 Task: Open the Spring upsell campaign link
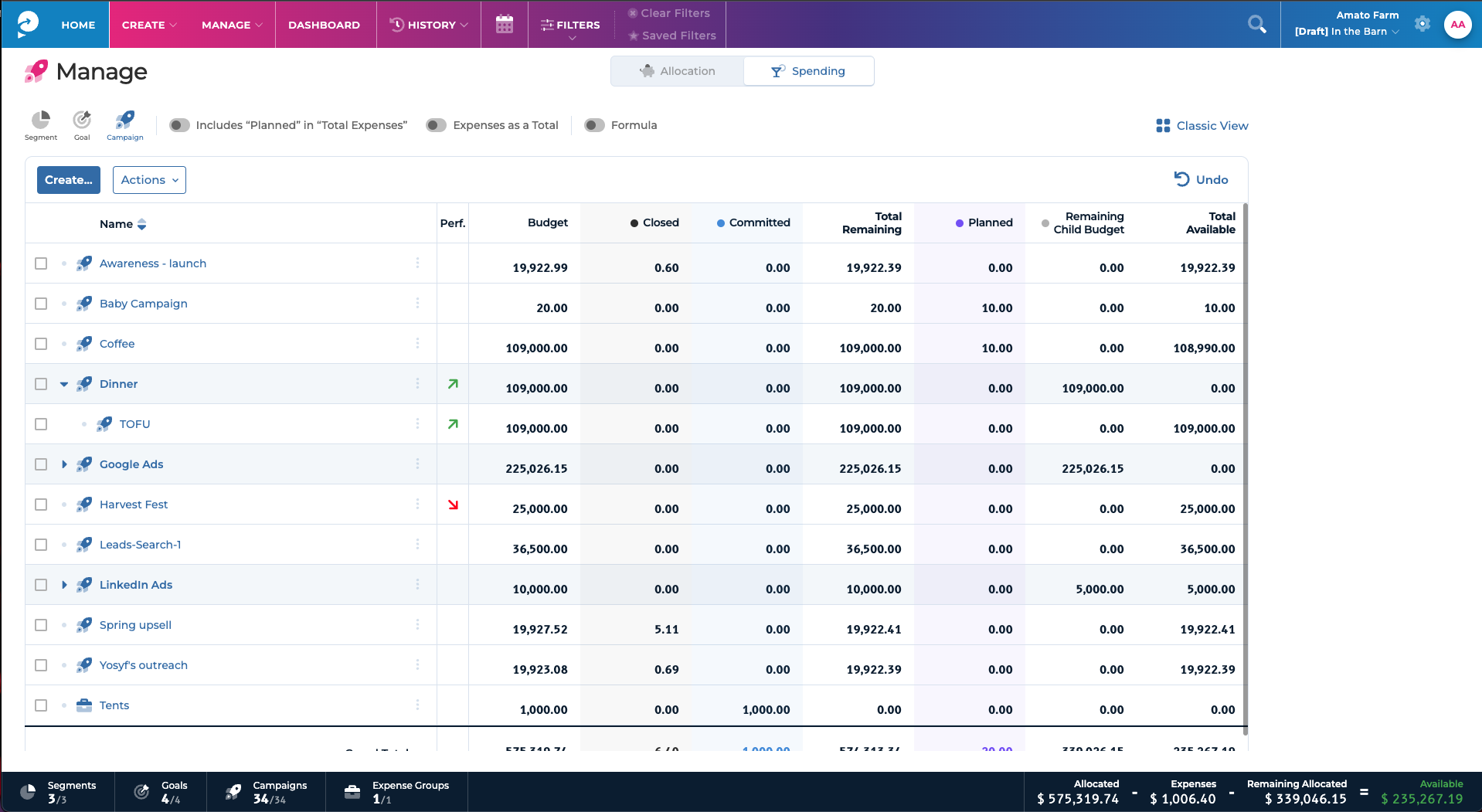coord(135,625)
